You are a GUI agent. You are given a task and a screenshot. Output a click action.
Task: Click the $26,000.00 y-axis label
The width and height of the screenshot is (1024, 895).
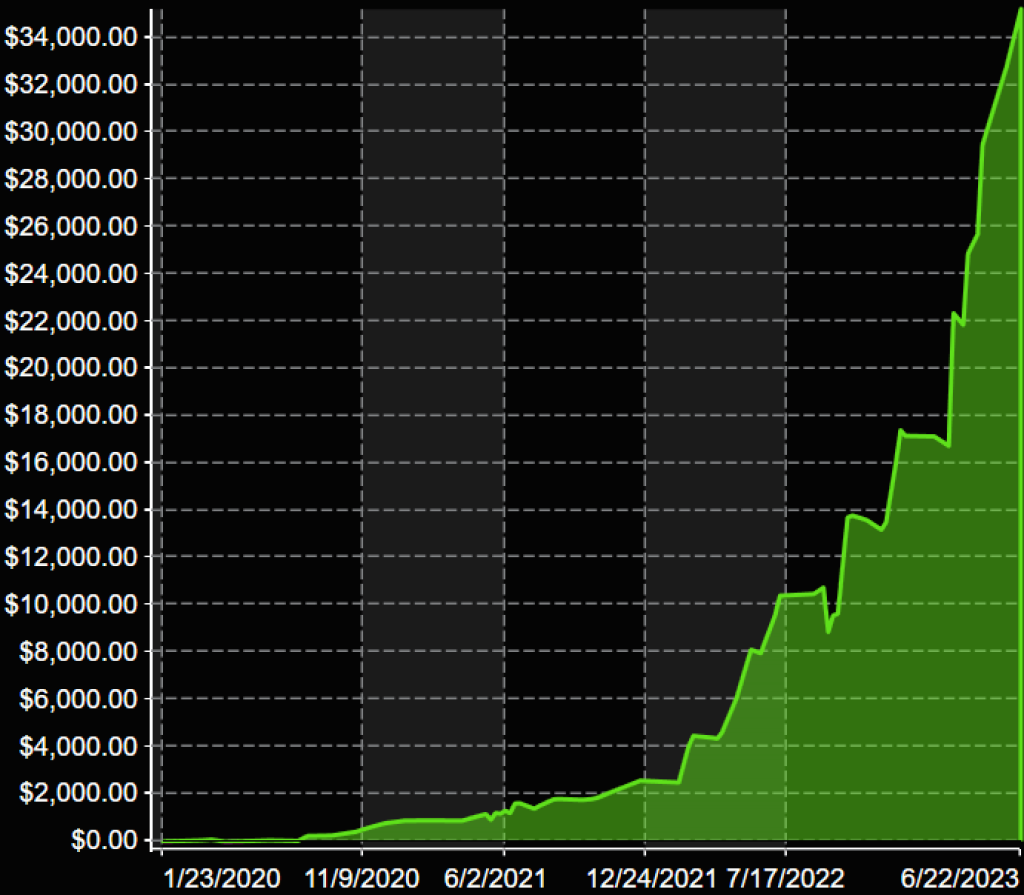click(x=70, y=226)
